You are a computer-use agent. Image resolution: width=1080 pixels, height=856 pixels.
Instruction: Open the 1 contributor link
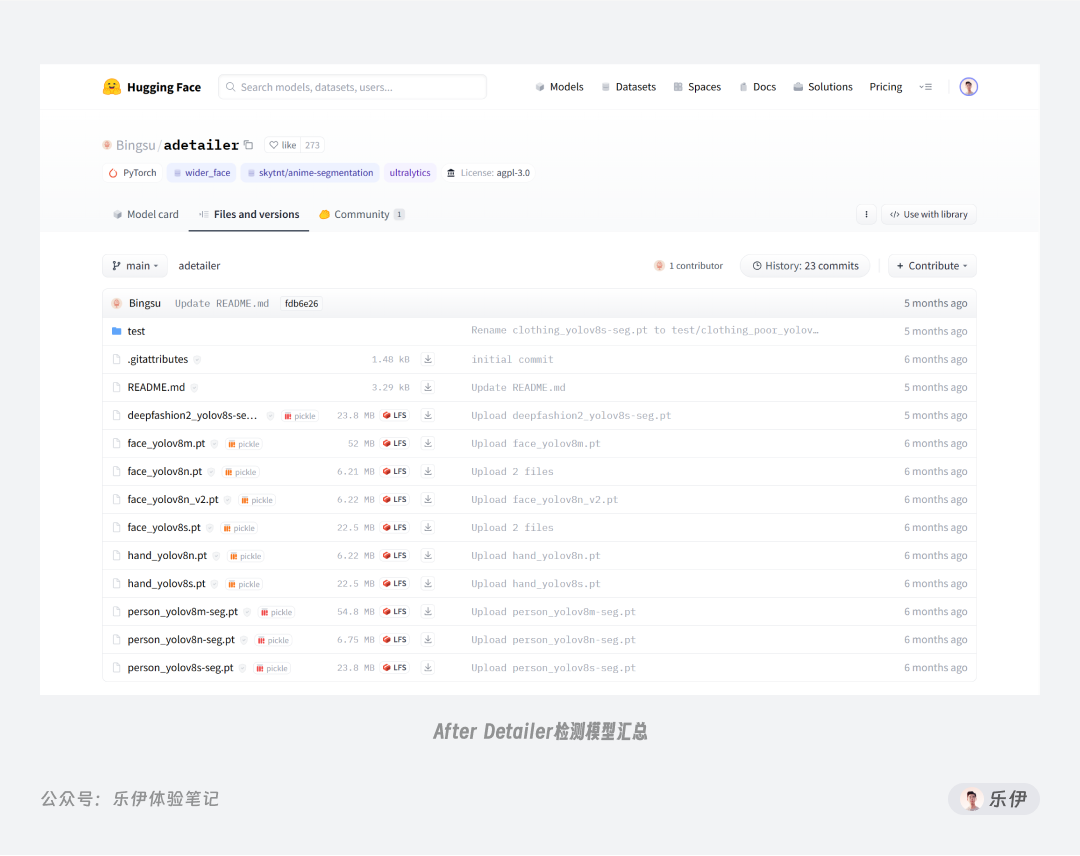tap(689, 266)
